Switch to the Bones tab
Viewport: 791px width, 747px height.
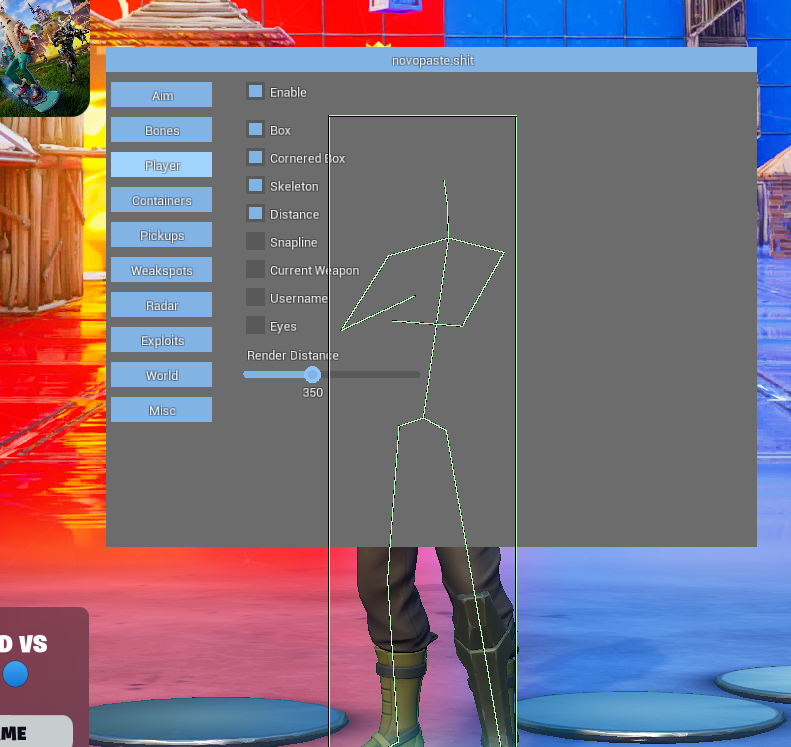pos(161,130)
